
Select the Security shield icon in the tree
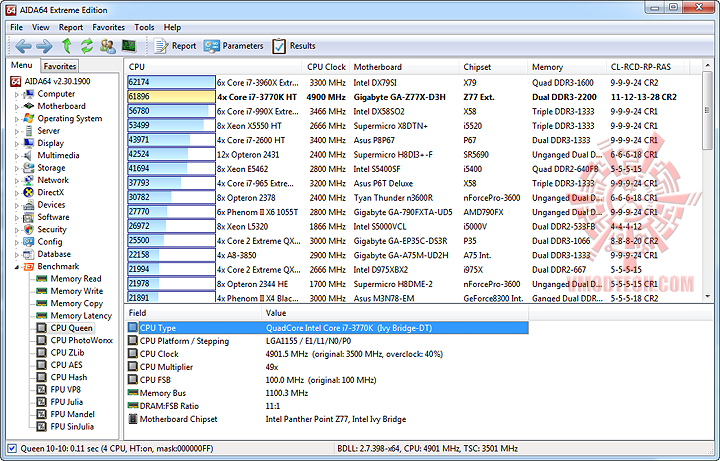(28, 230)
